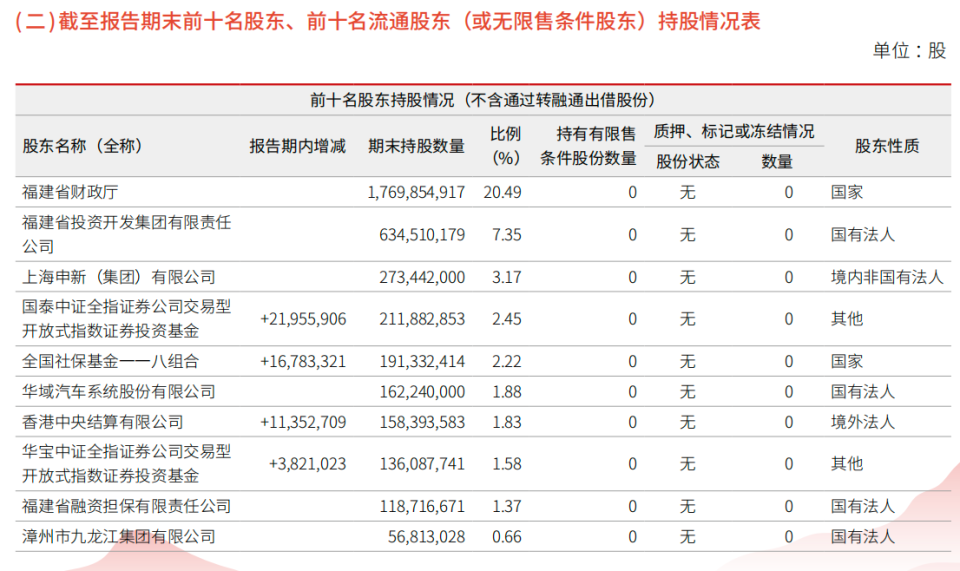Click the '股份状态' sub-header
This screenshot has width=960, height=571.
688,162
